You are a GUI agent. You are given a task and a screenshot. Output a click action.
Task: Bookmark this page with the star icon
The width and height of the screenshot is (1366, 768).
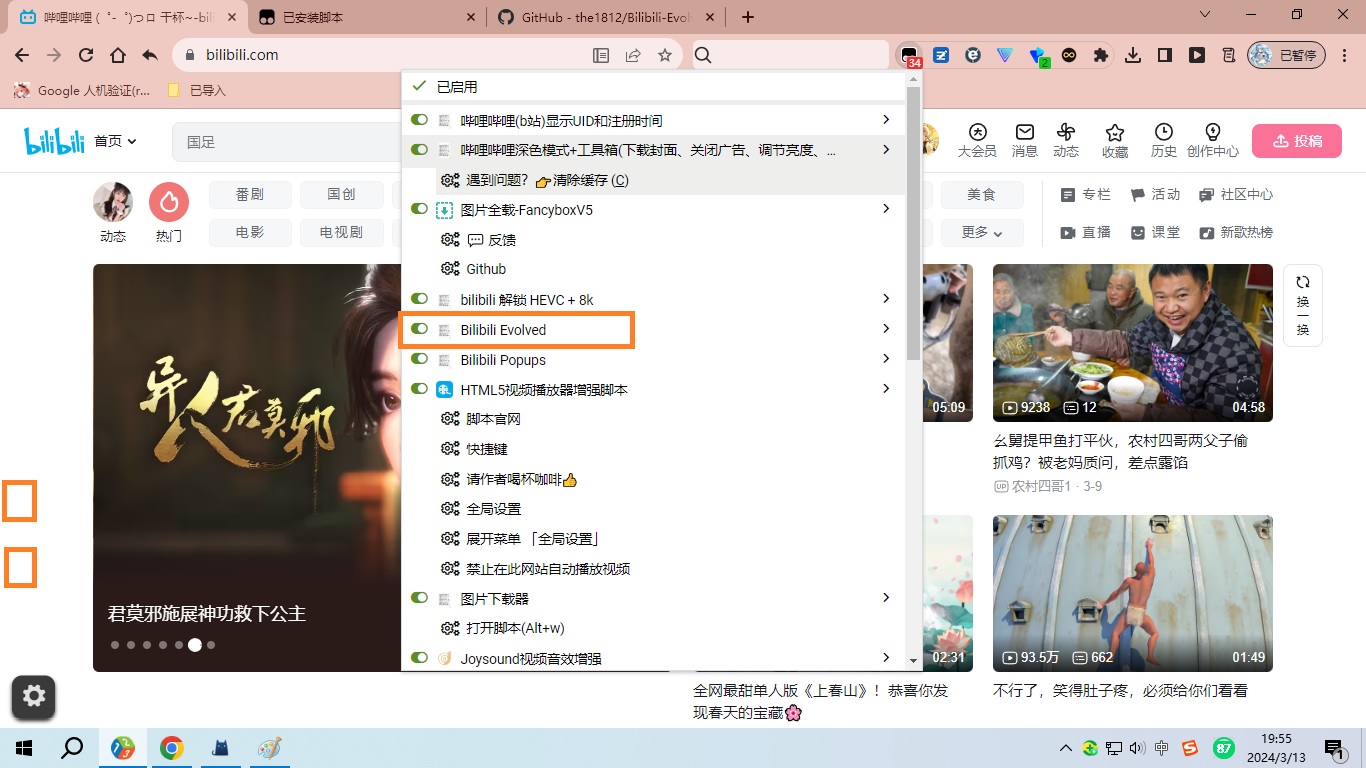665,55
